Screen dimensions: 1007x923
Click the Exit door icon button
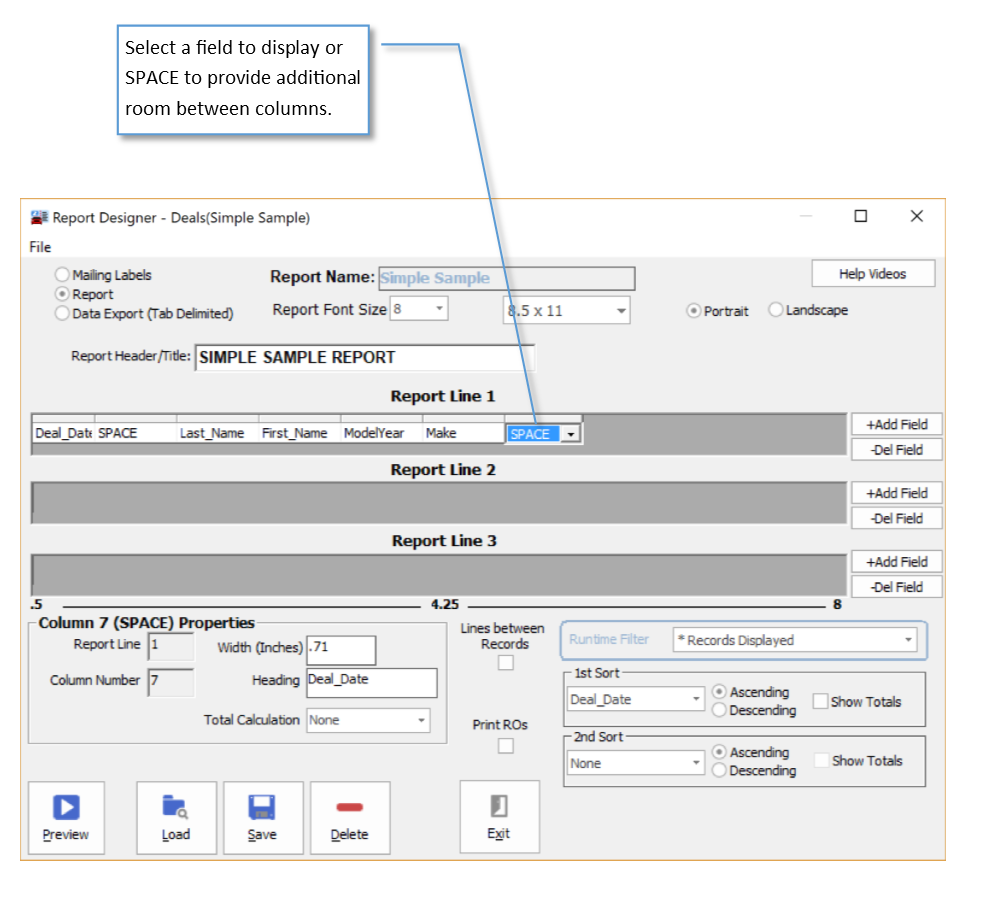499,816
